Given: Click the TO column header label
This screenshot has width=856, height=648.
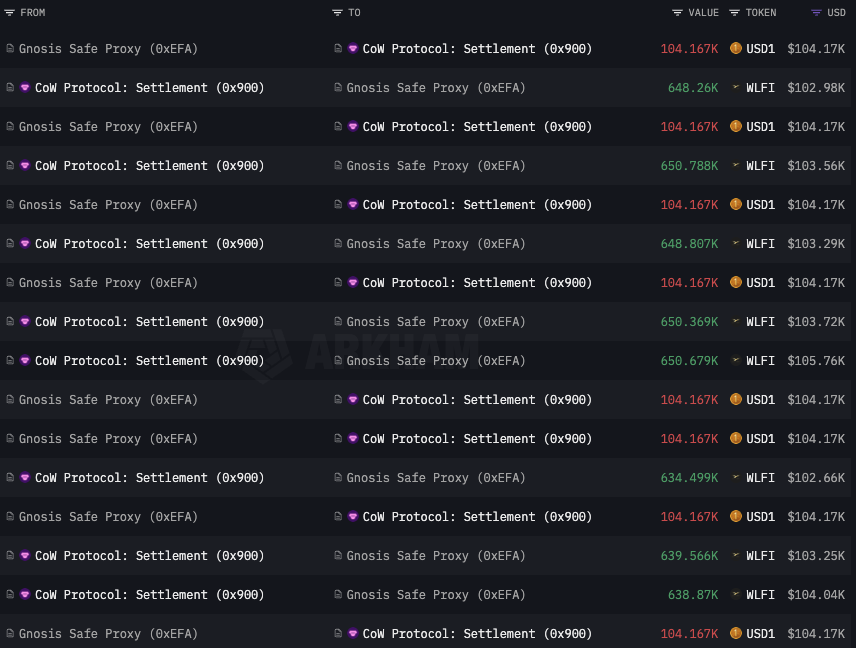Looking at the screenshot, I should click(x=354, y=13).
